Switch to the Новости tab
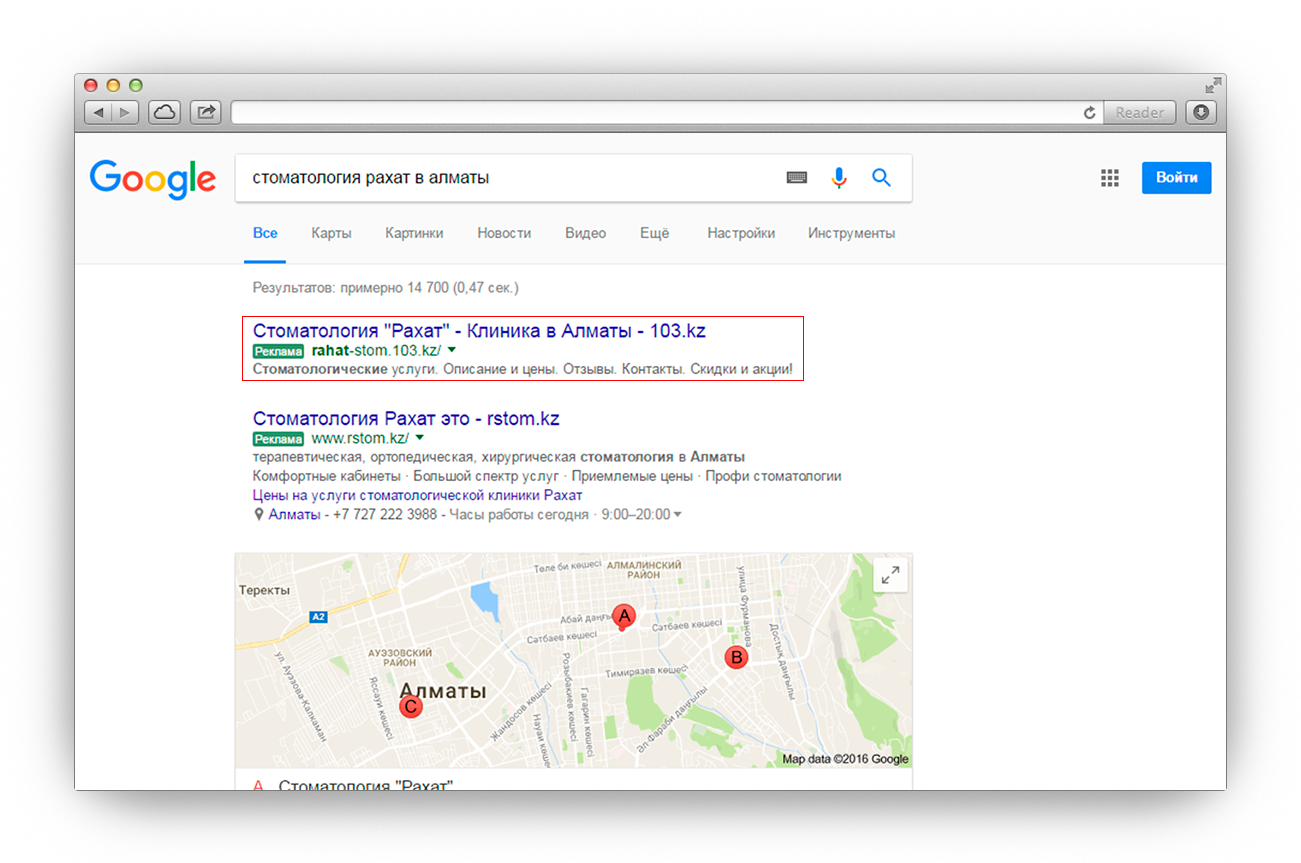Image resolution: width=1301 pixels, height=863 pixels. click(504, 233)
